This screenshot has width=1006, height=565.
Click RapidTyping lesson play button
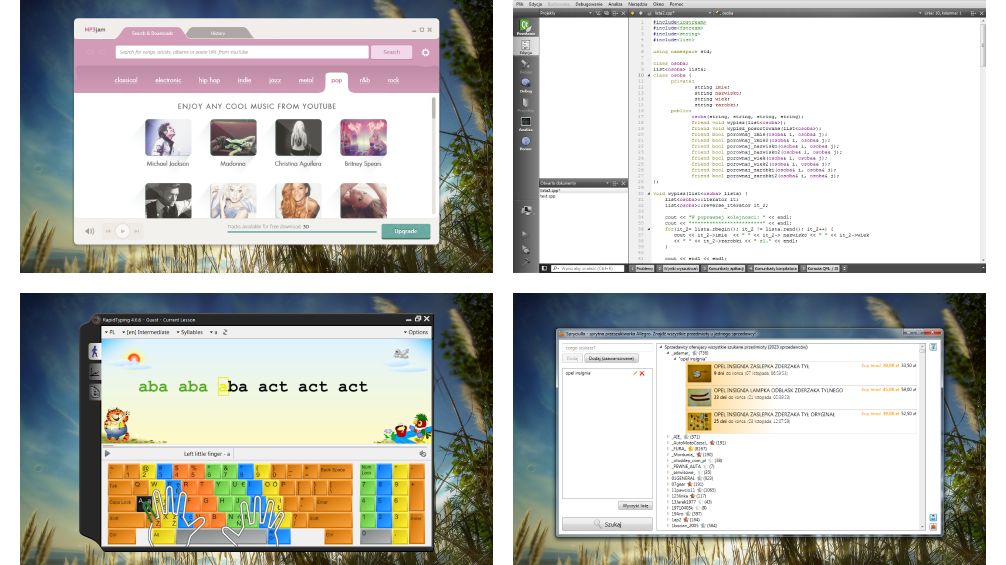point(107,453)
